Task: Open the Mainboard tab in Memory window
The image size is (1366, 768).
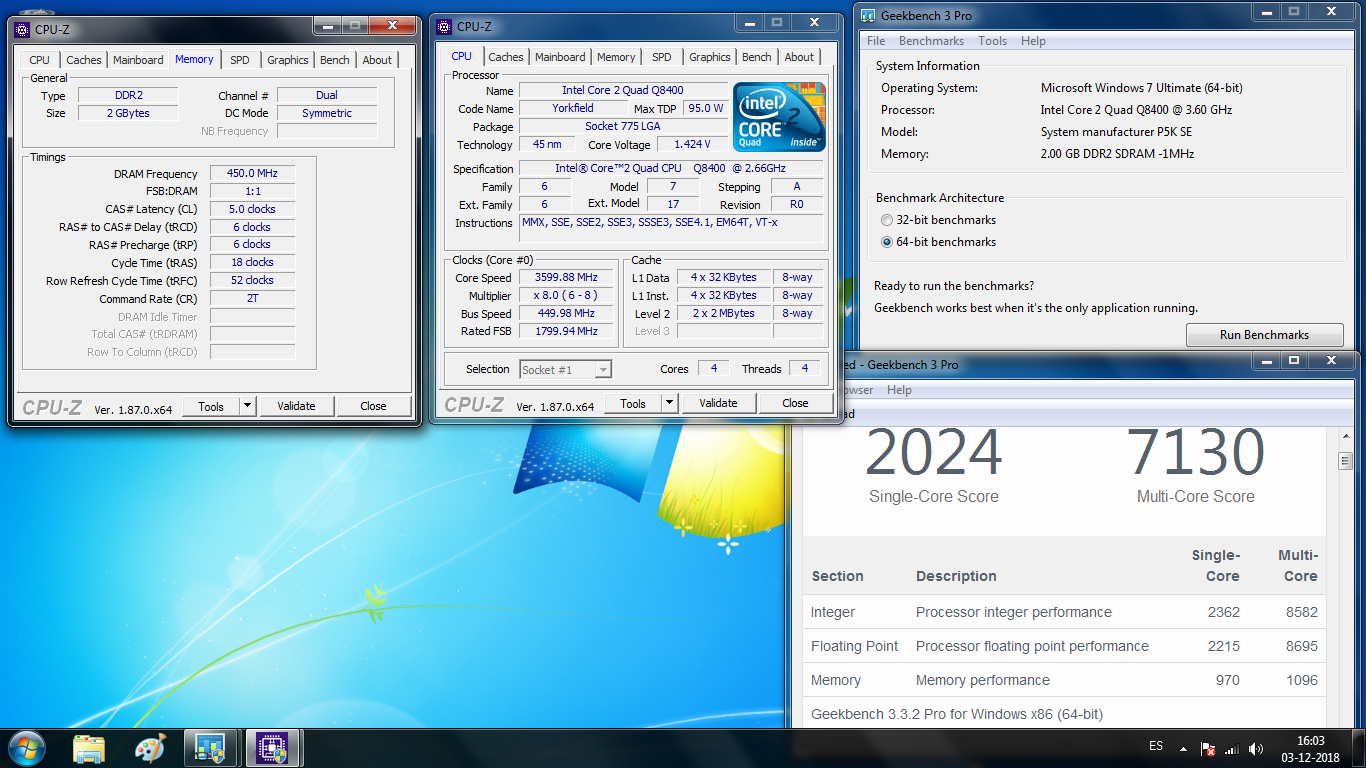Action: click(x=138, y=60)
